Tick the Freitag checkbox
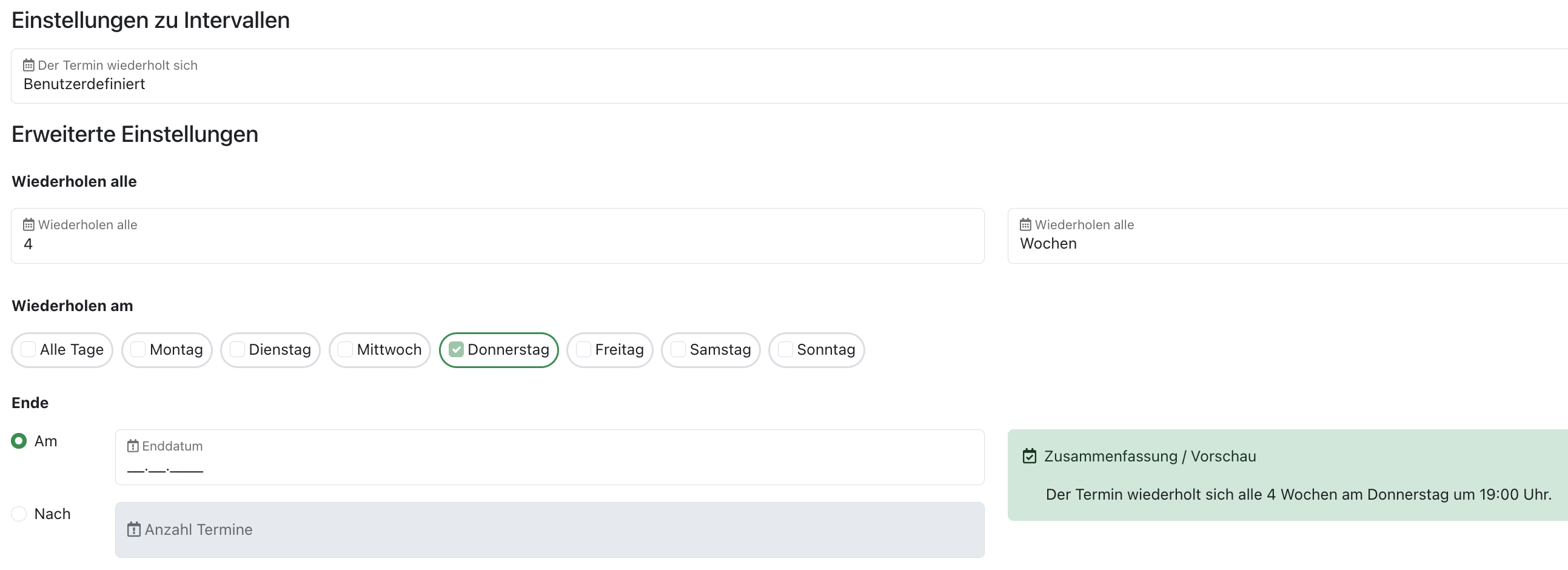The image size is (1568, 570). point(583,349)
